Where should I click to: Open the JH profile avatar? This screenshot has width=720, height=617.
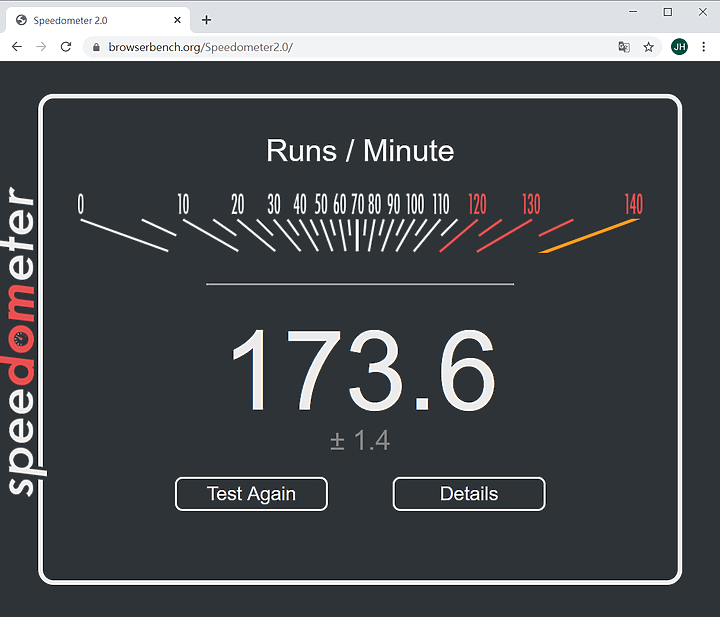(679, 46)
